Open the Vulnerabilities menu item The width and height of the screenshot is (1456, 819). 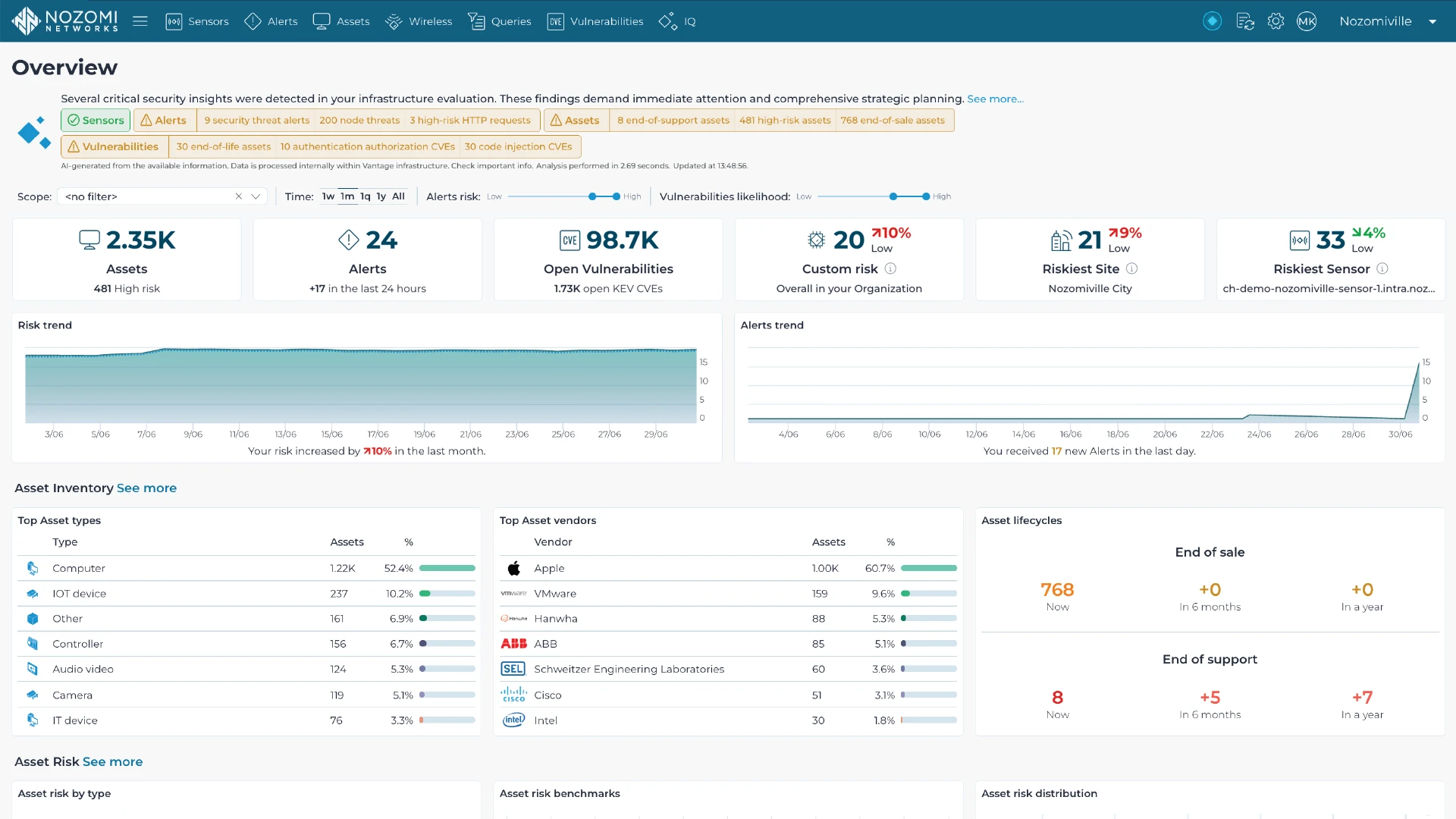[595, 21]
